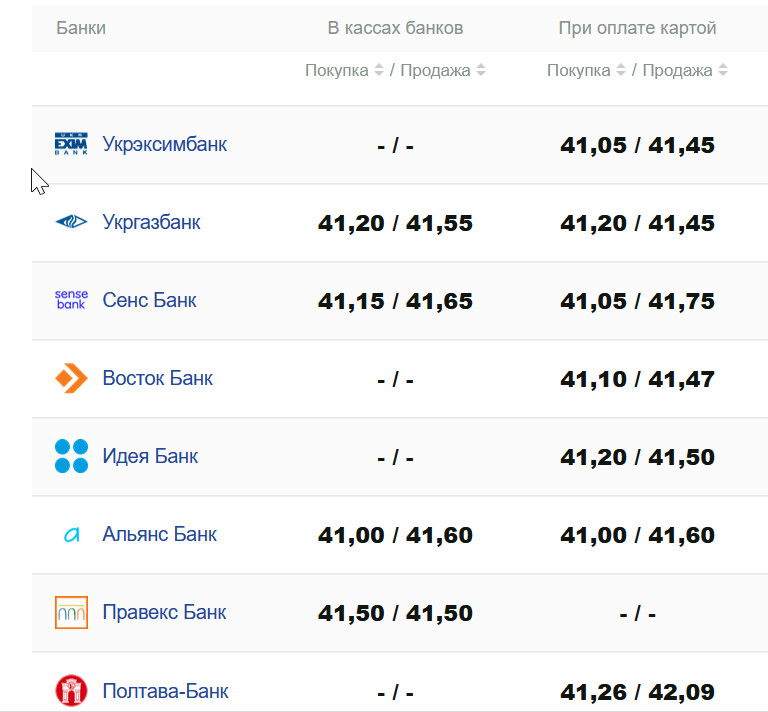
Task: Click the Sense Bank logo icon
Action: (x=71, y=300)
